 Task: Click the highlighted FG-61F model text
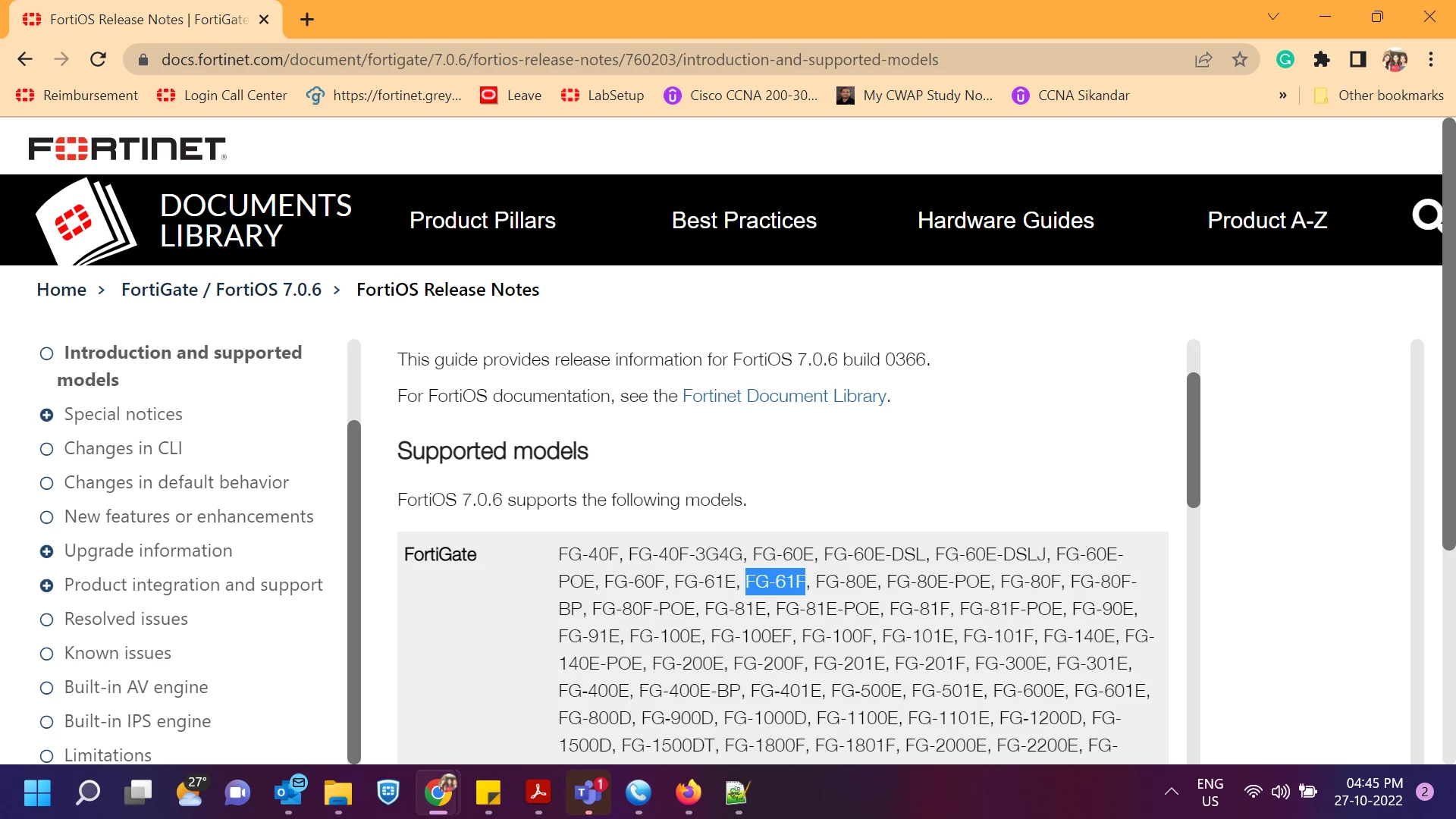(x=775, y=582)
